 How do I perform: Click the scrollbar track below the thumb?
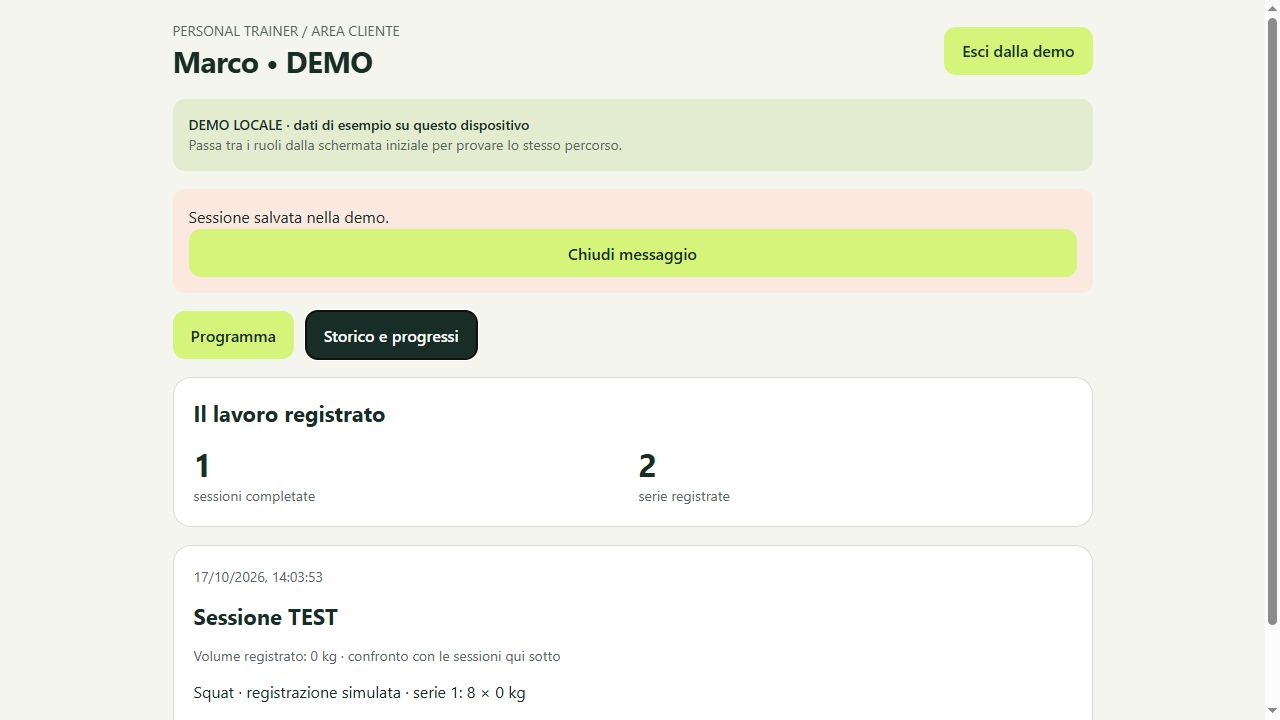[x=1272, y=665]
